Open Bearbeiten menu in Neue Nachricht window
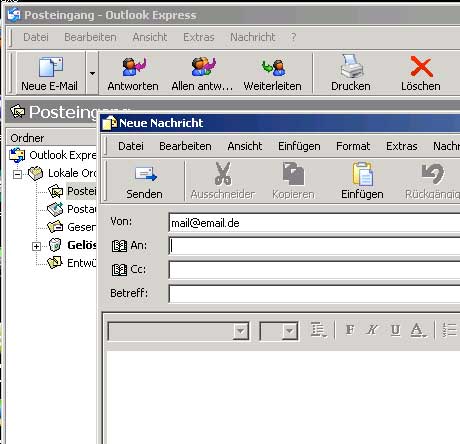460x444 pixels. (x=185, y=146)
